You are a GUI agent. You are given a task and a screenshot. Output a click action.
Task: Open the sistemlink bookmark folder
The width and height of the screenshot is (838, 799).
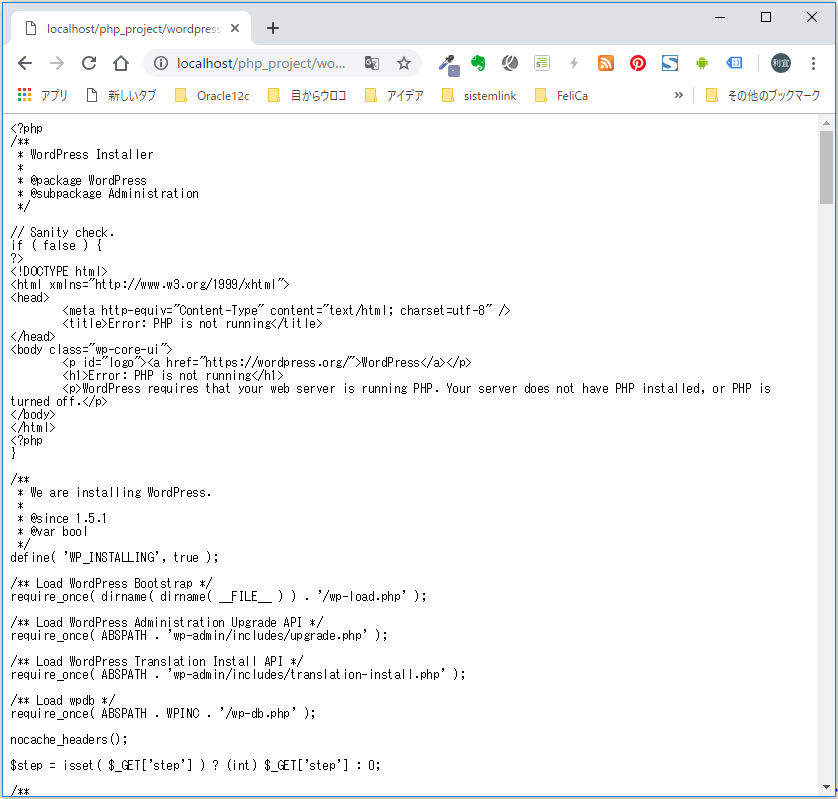[x=479, y=96]
